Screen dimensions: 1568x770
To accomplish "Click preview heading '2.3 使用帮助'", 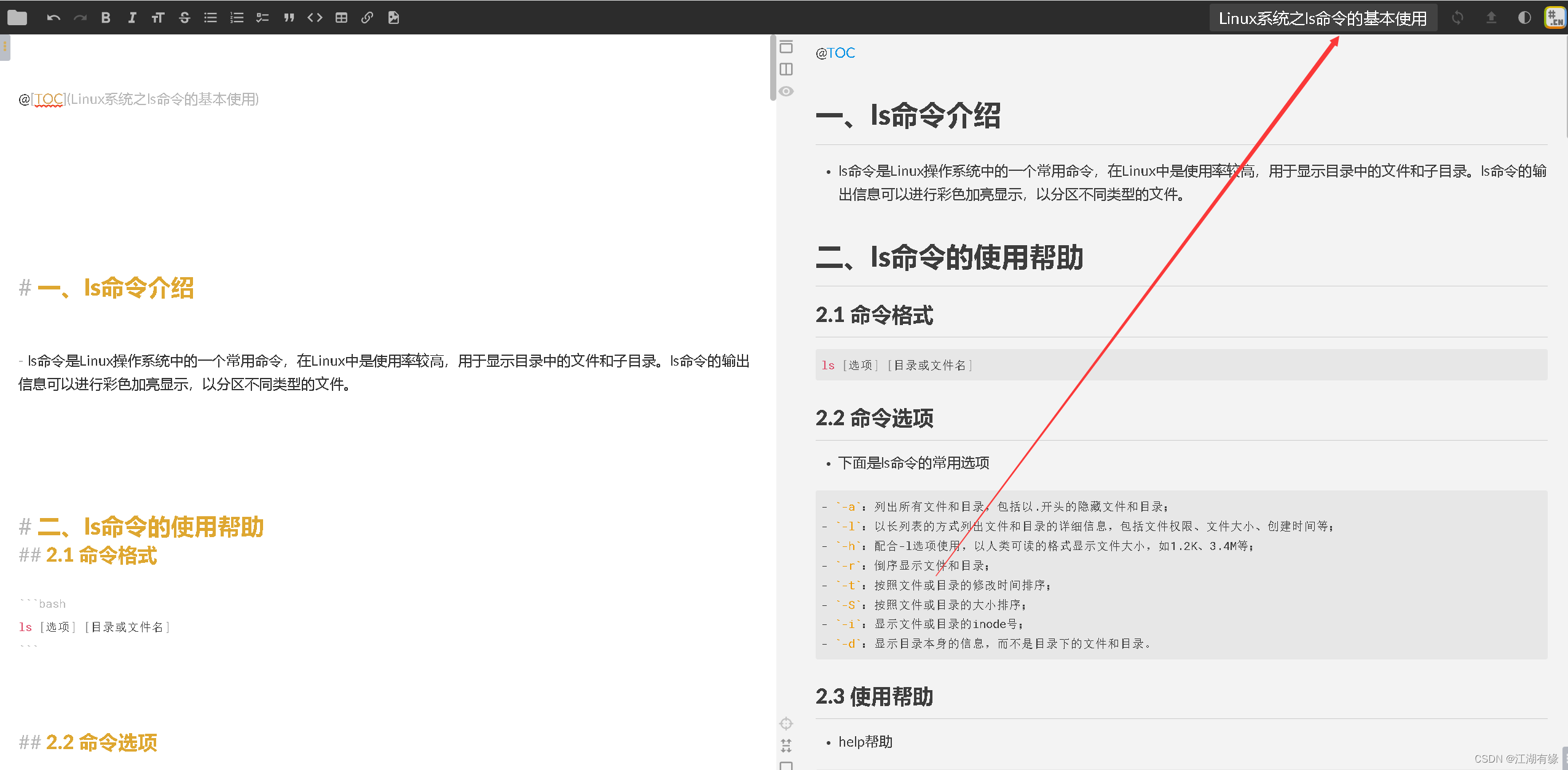I will pos(874,696).
